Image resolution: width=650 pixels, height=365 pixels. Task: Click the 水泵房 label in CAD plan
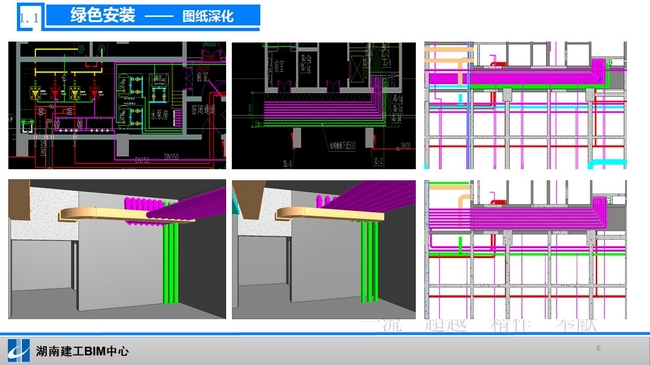[158, 114]
